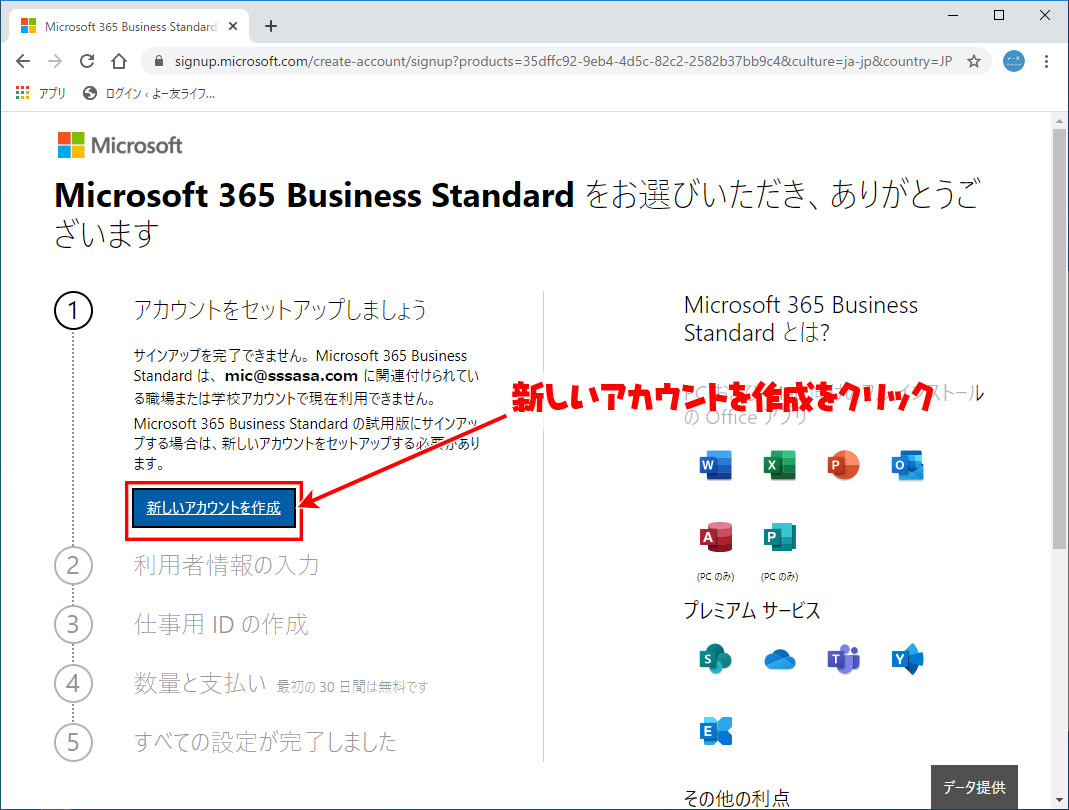This screenshot has width=1069, height=810.
Task: Click the Yammer service icon
Action: click(907, 659)
